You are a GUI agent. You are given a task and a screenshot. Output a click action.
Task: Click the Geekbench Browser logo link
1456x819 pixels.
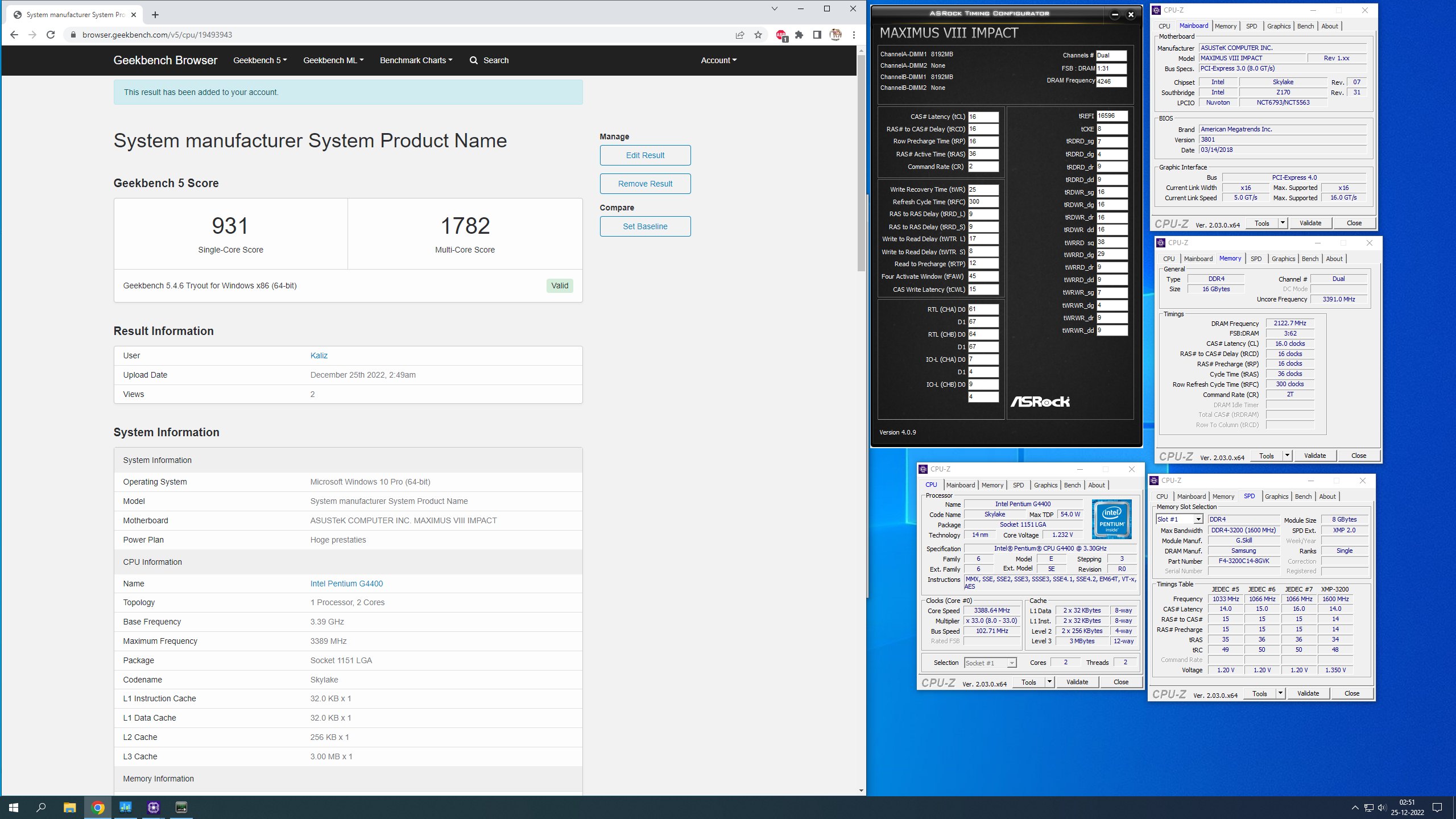165,60
